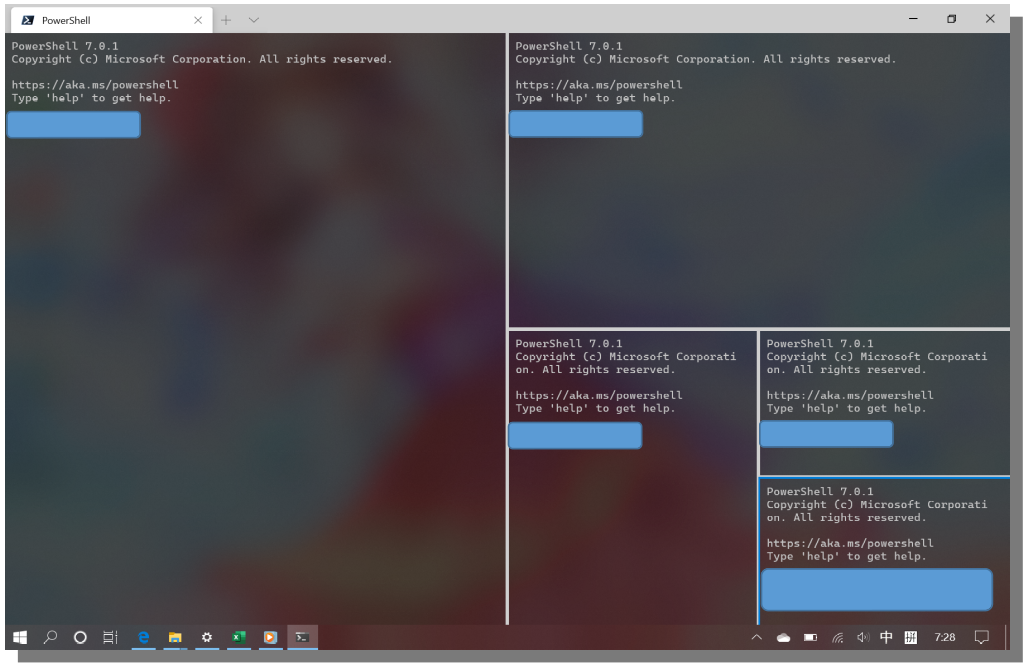Image resolution: width=1036 pixels, height=667 pixels.
Task: Open the clock showing 7:28
Action: [x=944, y=637]
